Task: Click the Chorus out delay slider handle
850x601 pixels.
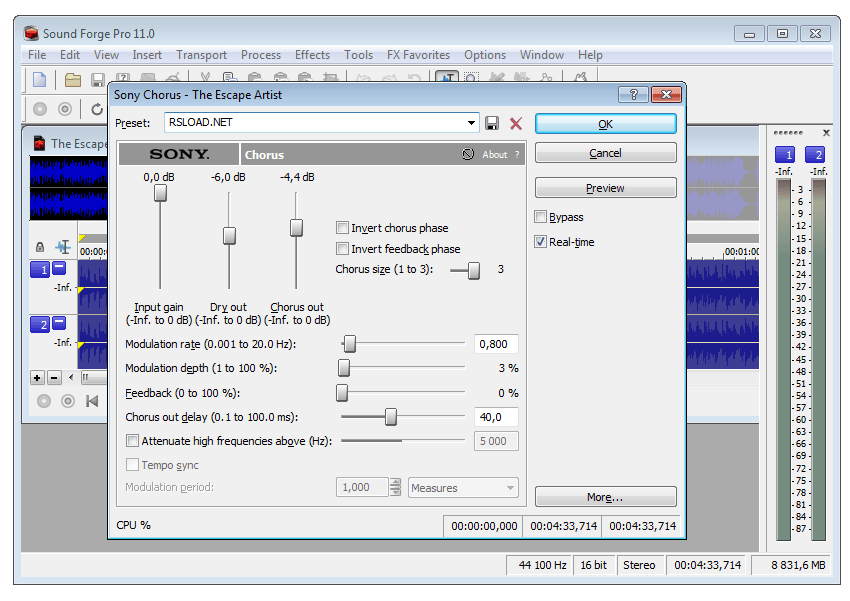Action: pos(391,417)
